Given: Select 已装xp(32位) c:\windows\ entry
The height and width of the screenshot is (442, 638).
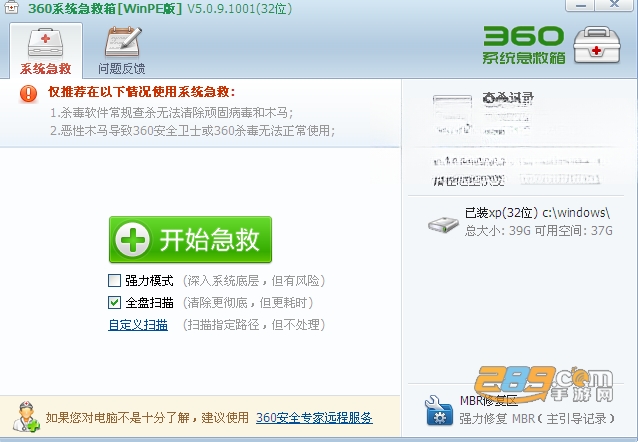Looking at the screenshot, I should (x=537, y=212).
